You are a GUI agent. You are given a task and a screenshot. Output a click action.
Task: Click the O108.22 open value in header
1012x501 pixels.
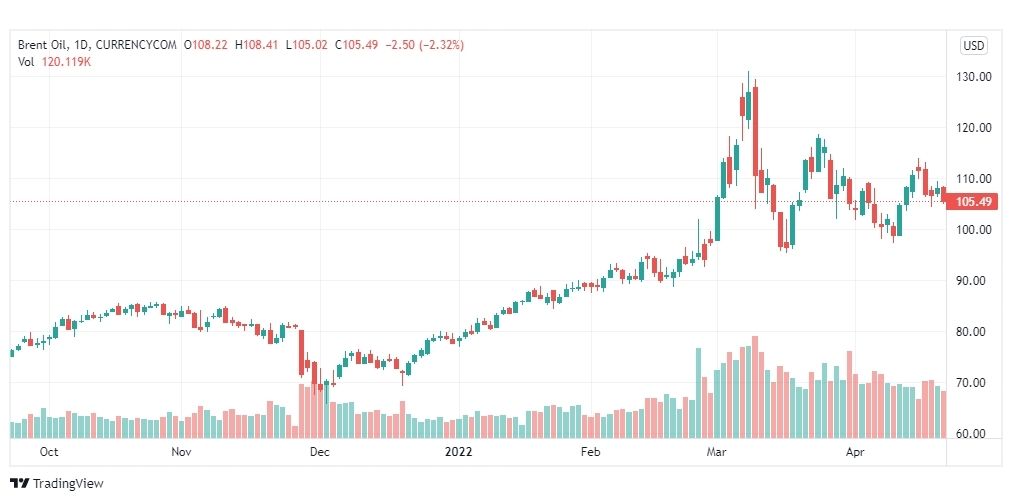[206, 45]
